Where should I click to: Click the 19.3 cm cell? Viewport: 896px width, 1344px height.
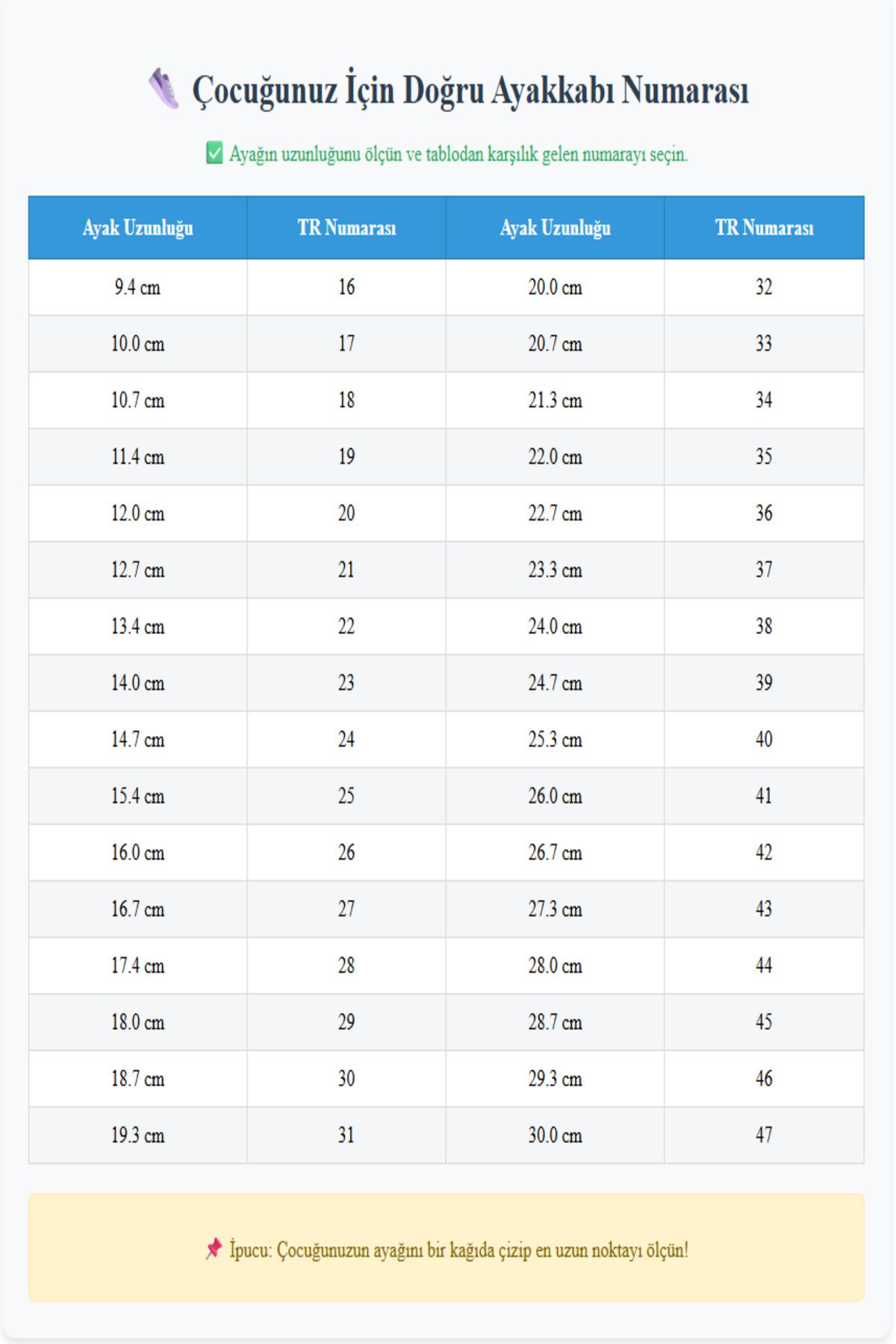click(x=138, y=1135)
